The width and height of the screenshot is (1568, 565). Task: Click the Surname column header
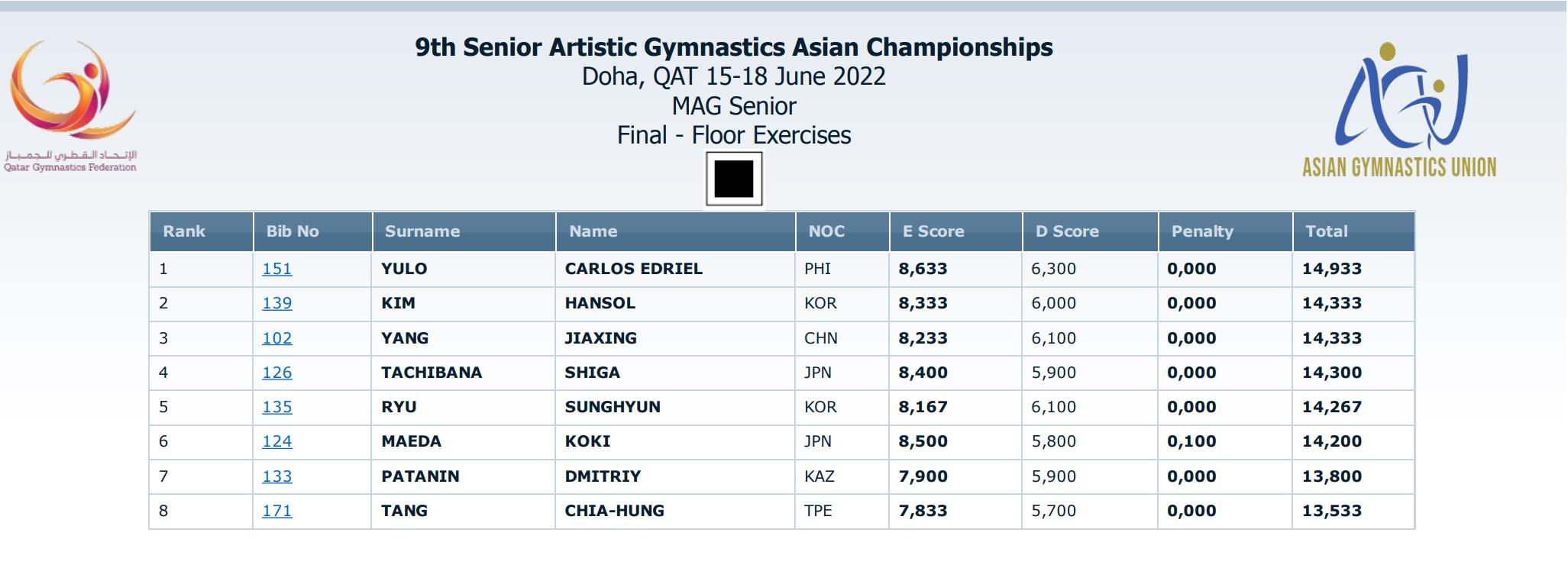[x=422, y=231]
